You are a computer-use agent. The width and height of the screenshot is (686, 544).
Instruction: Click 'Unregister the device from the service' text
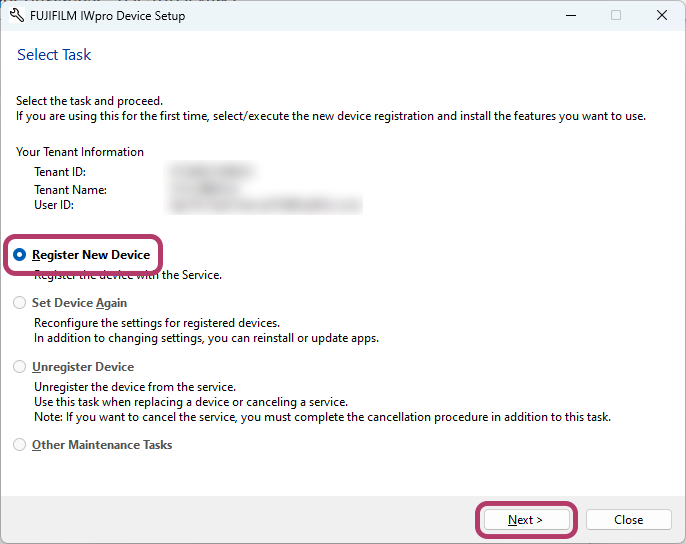pos(135,387)
